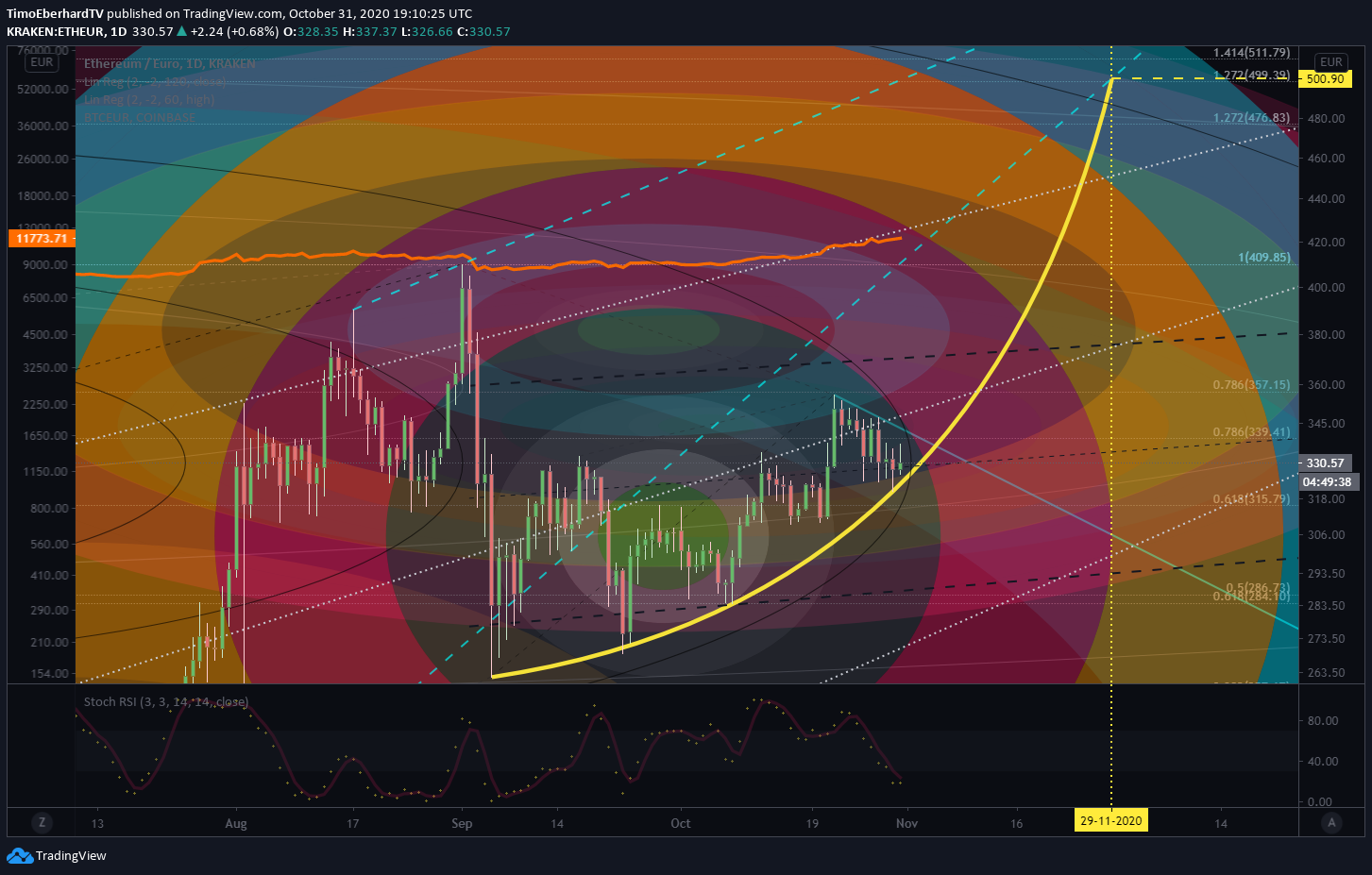Open the EUR currency selector on right price scale

point(1331,62)
